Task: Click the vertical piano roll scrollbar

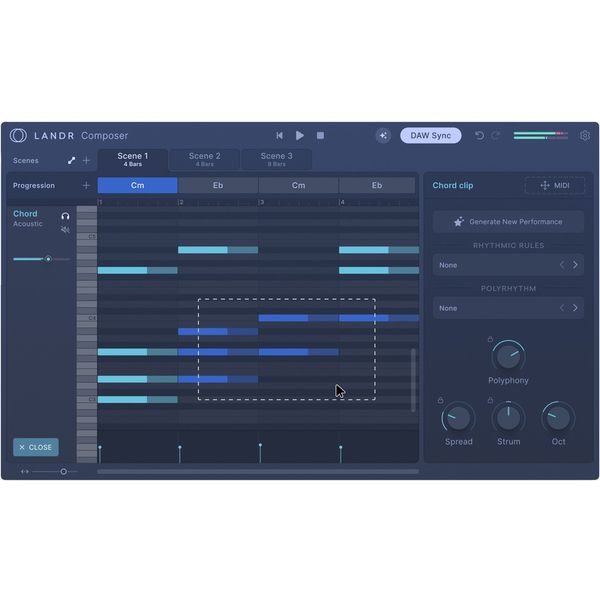Action: (413, 380)
